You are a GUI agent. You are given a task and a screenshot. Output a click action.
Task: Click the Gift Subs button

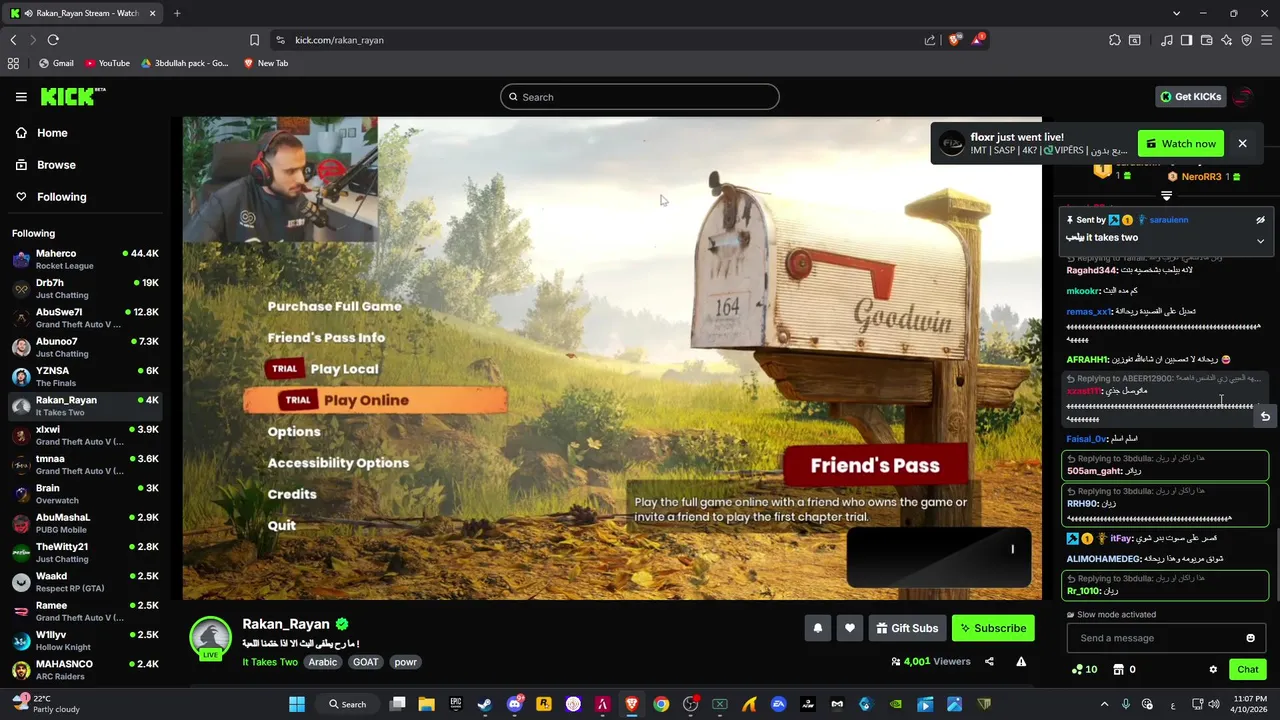pos(907,628)
